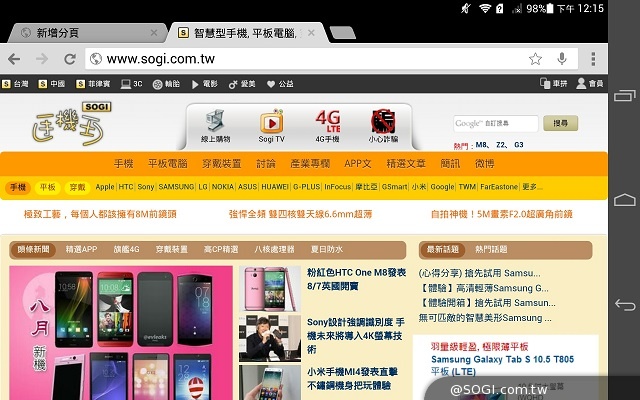640x400 pixels.
Task: Open hot keyword Z2 link
Action: click(500, 145)
